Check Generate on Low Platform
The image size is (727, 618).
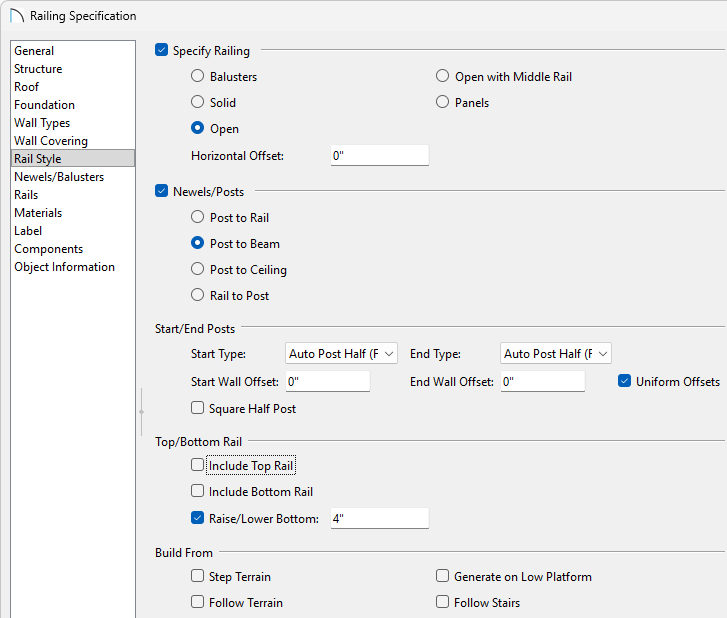442,576
